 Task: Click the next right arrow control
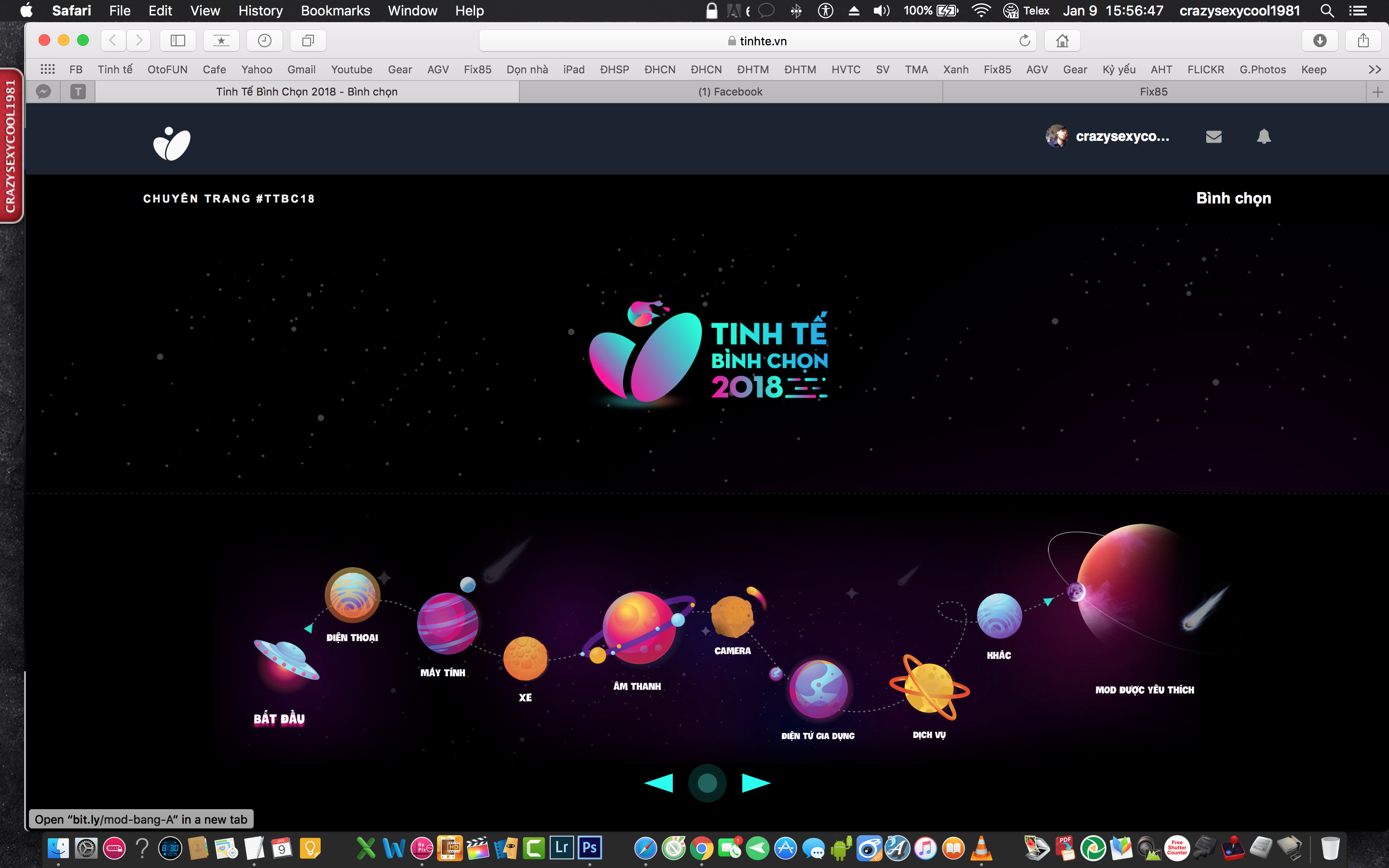point(756,783)
